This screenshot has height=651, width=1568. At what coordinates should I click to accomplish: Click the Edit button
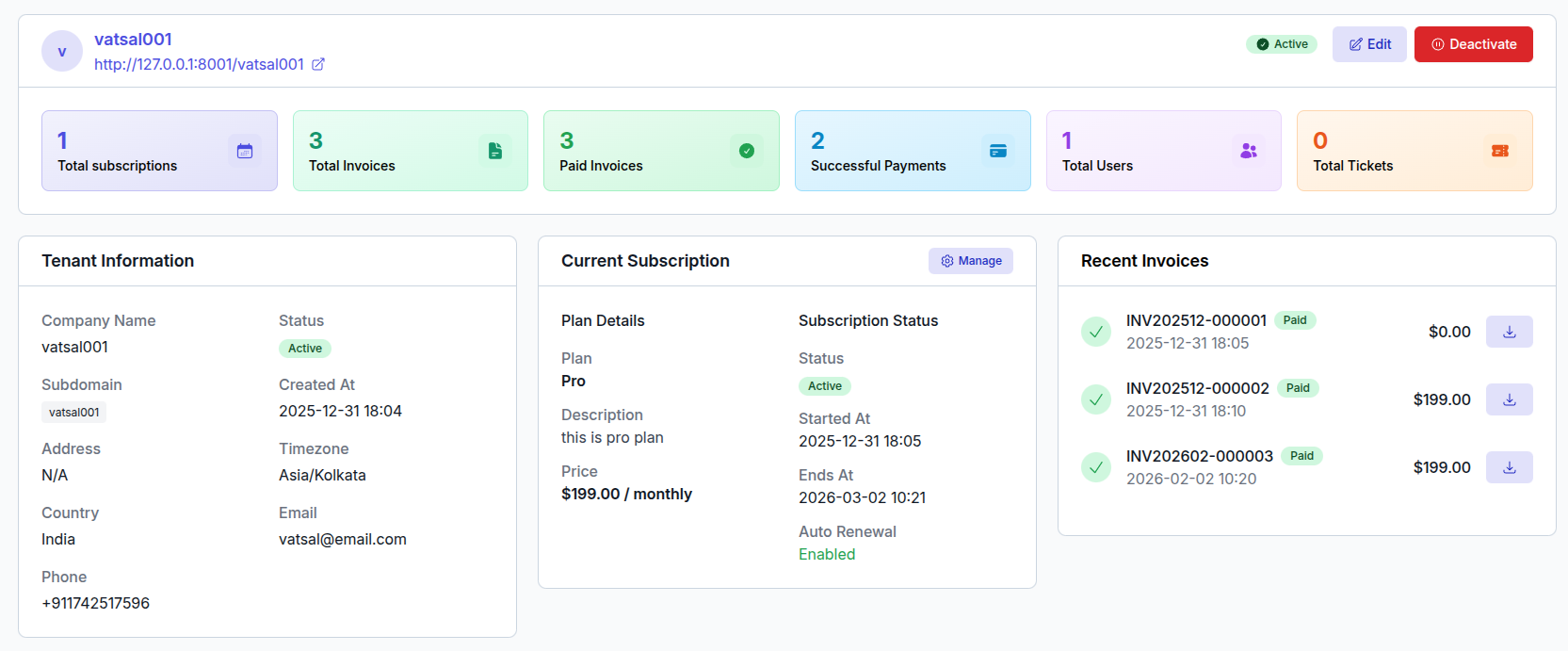click(1369, 44)
